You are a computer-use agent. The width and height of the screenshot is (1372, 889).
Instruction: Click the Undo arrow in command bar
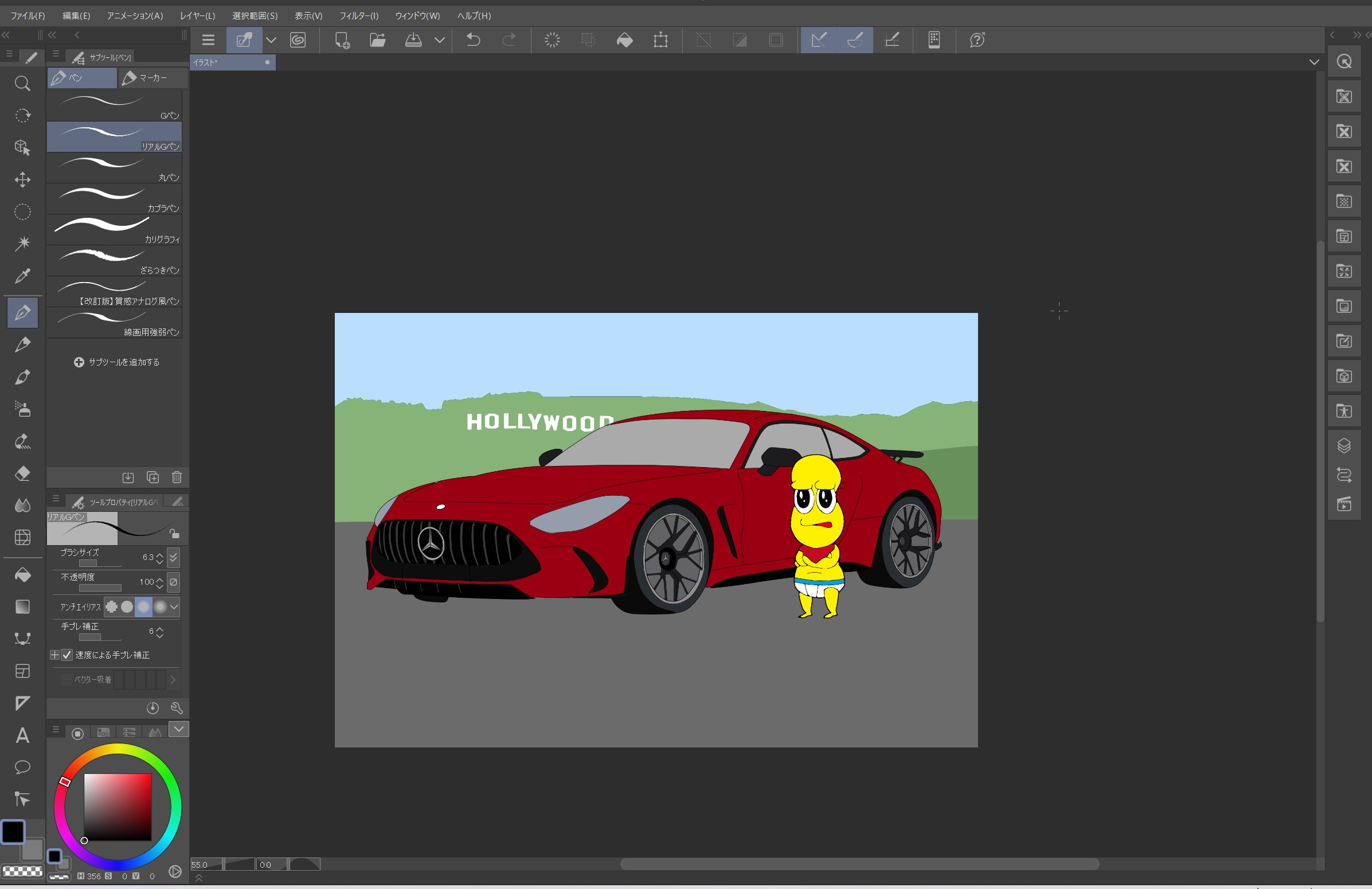pyautogui.click(x=473, y=40)
